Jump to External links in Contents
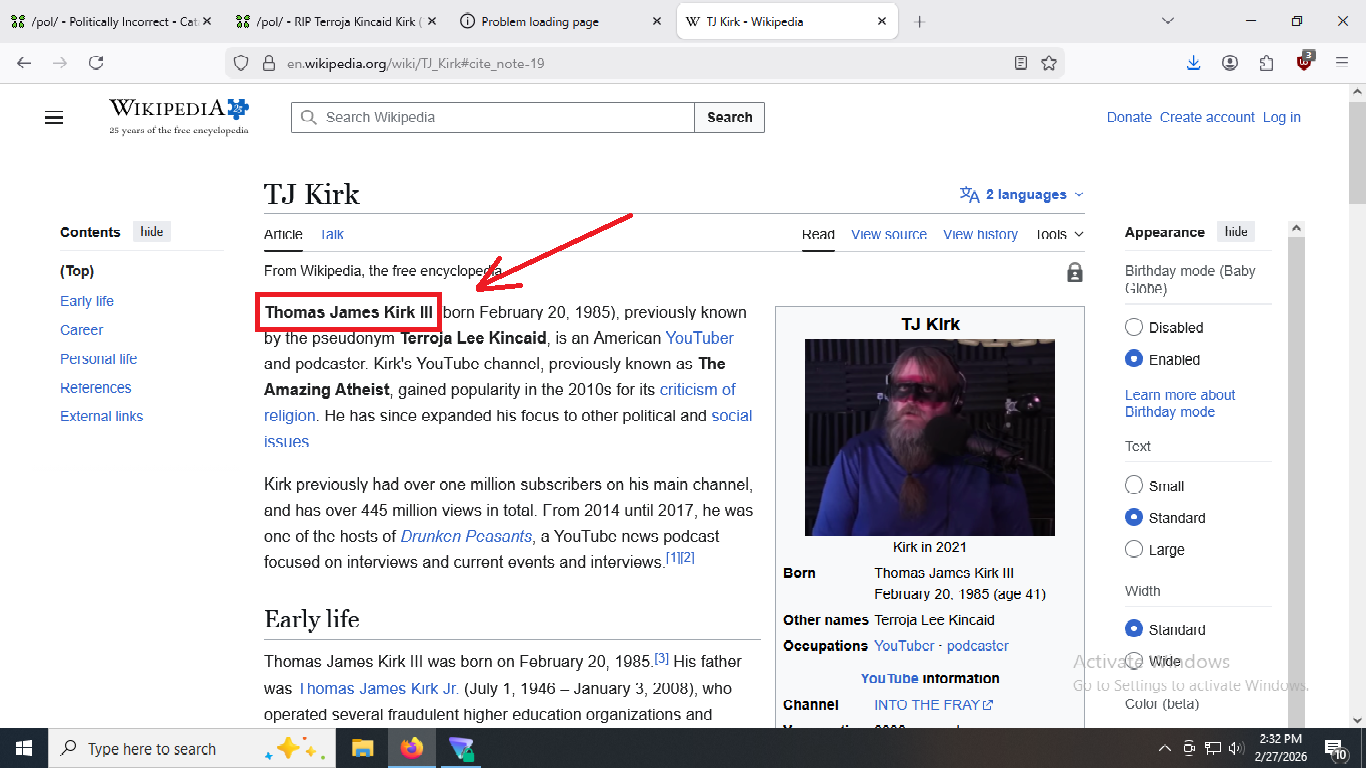The image size is (1366, 768). pos(102,416)
